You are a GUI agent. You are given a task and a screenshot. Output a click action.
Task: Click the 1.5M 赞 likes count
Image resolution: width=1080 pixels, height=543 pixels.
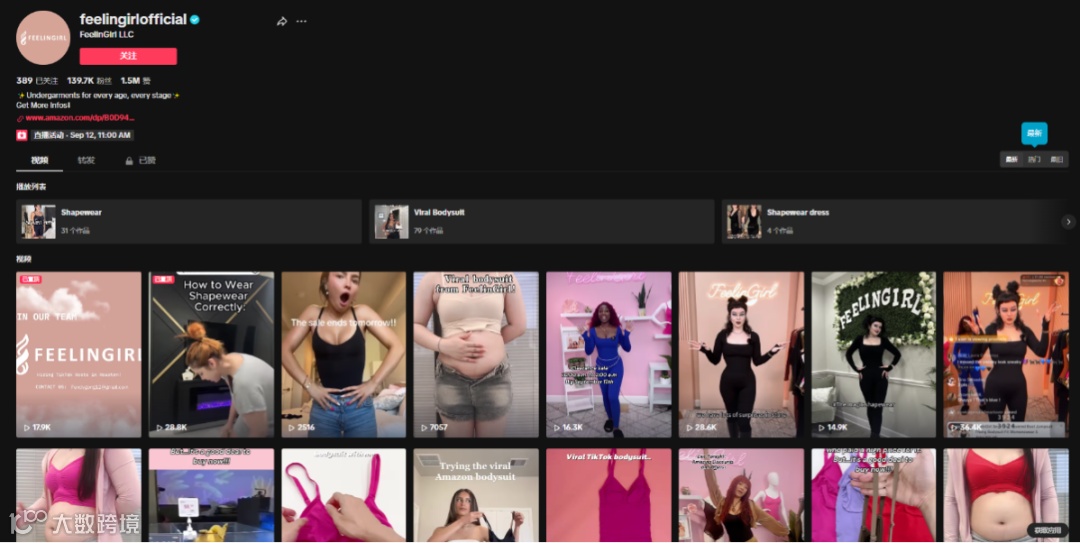pyautogui.click(x=136, y=81)
